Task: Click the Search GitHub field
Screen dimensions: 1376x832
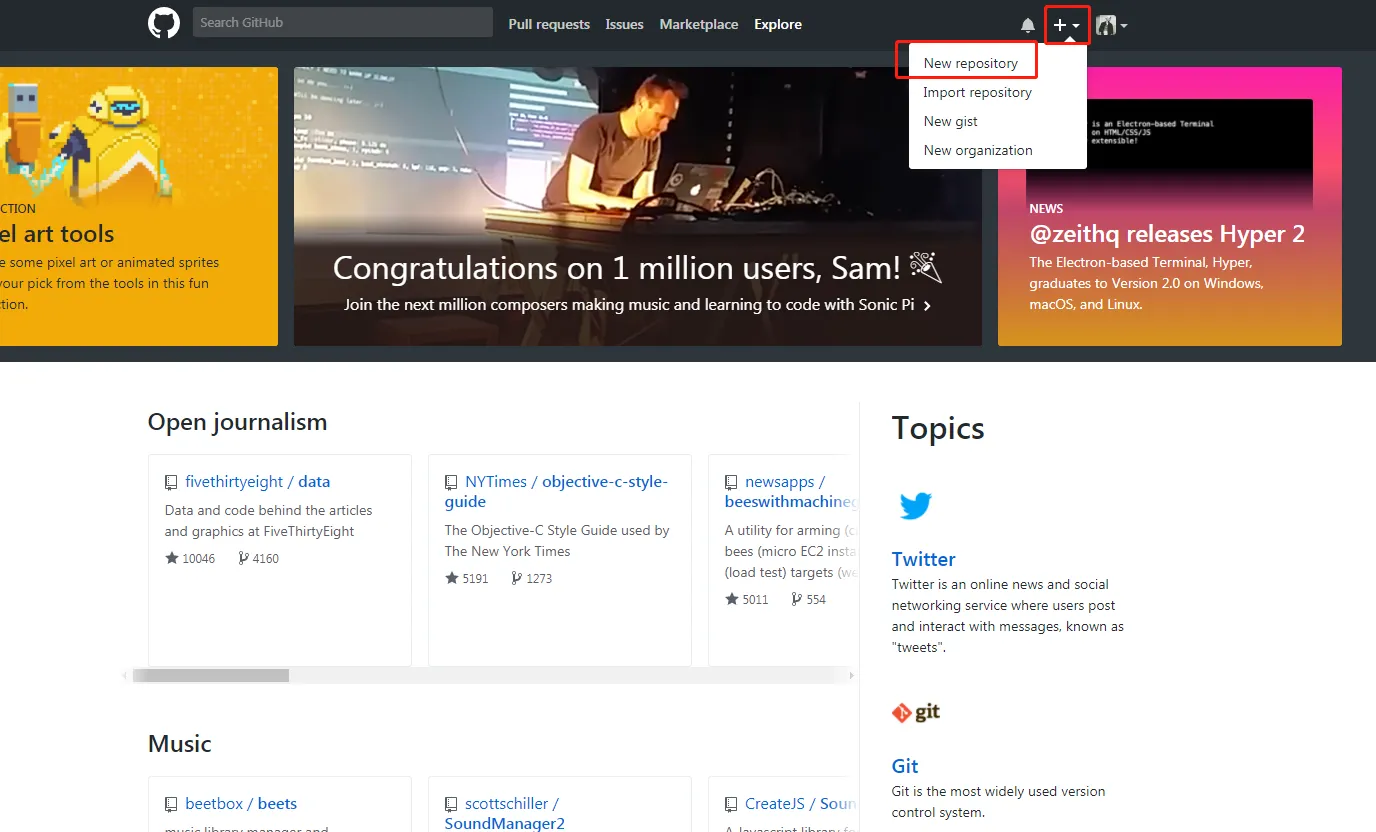Action: tap(343, 22)
